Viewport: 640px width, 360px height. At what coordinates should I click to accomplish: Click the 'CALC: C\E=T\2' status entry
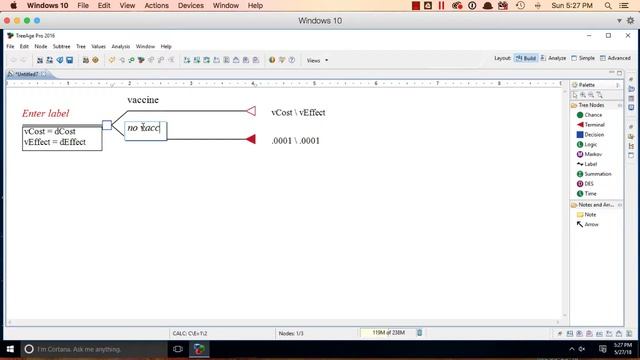point(190,333)
